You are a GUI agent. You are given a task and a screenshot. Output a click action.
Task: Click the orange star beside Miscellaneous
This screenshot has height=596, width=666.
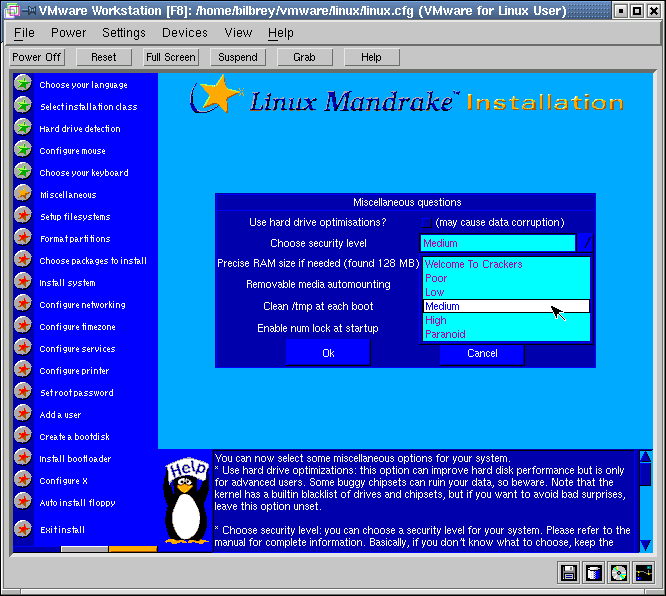point(23,194)
